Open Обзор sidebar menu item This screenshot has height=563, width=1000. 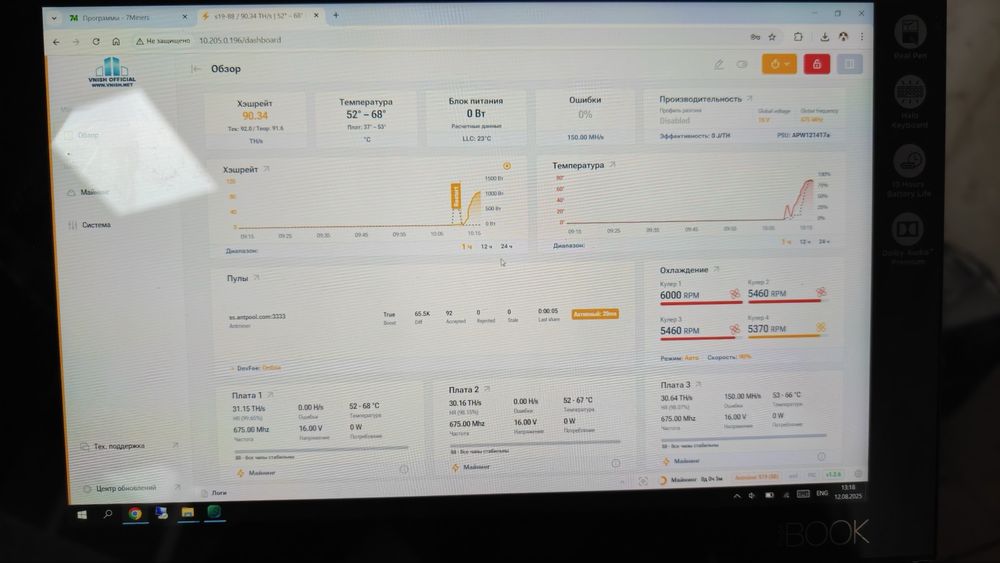pyautogui.click(x=82, y=135)
